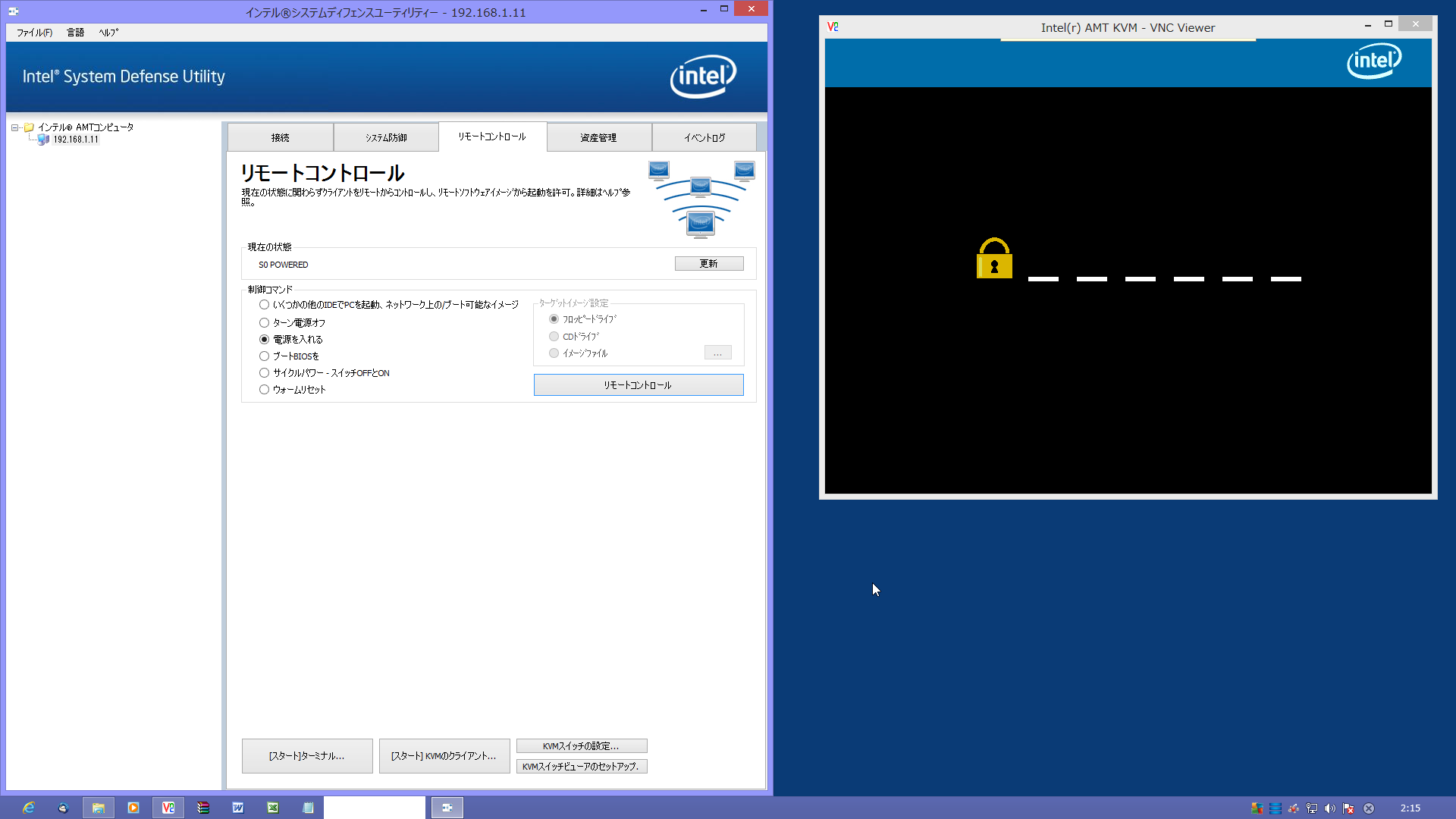Open VNC Viewer from the taskbar
The width and height of the screenshot is (1456, 819).
coord(168,808)
